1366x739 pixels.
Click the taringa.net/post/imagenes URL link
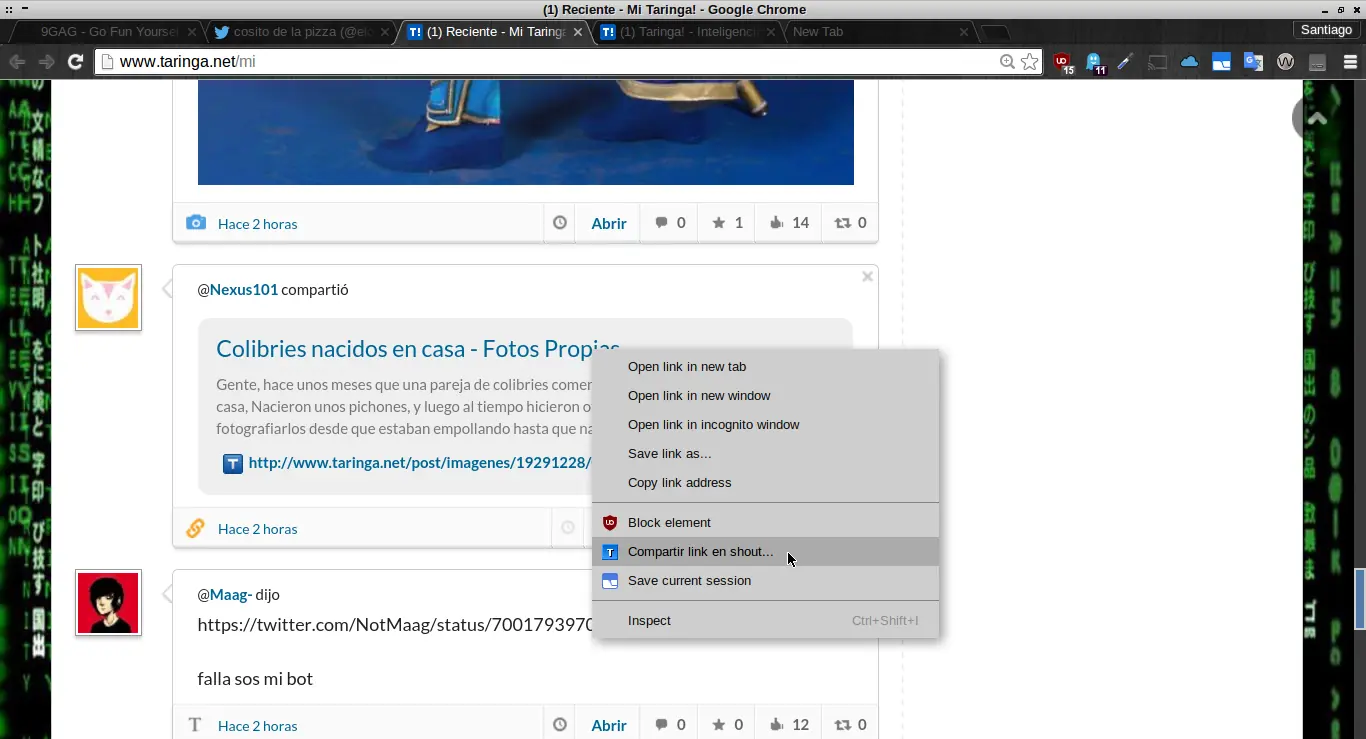(x=420, y=463)
